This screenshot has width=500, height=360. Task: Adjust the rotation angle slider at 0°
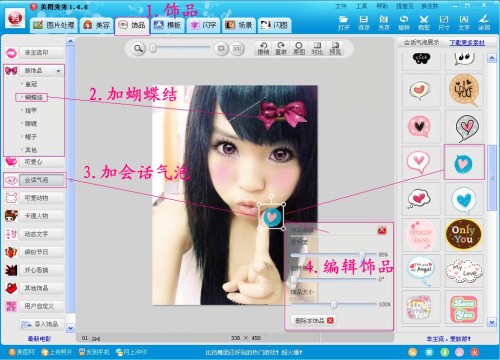coord(294,279)
